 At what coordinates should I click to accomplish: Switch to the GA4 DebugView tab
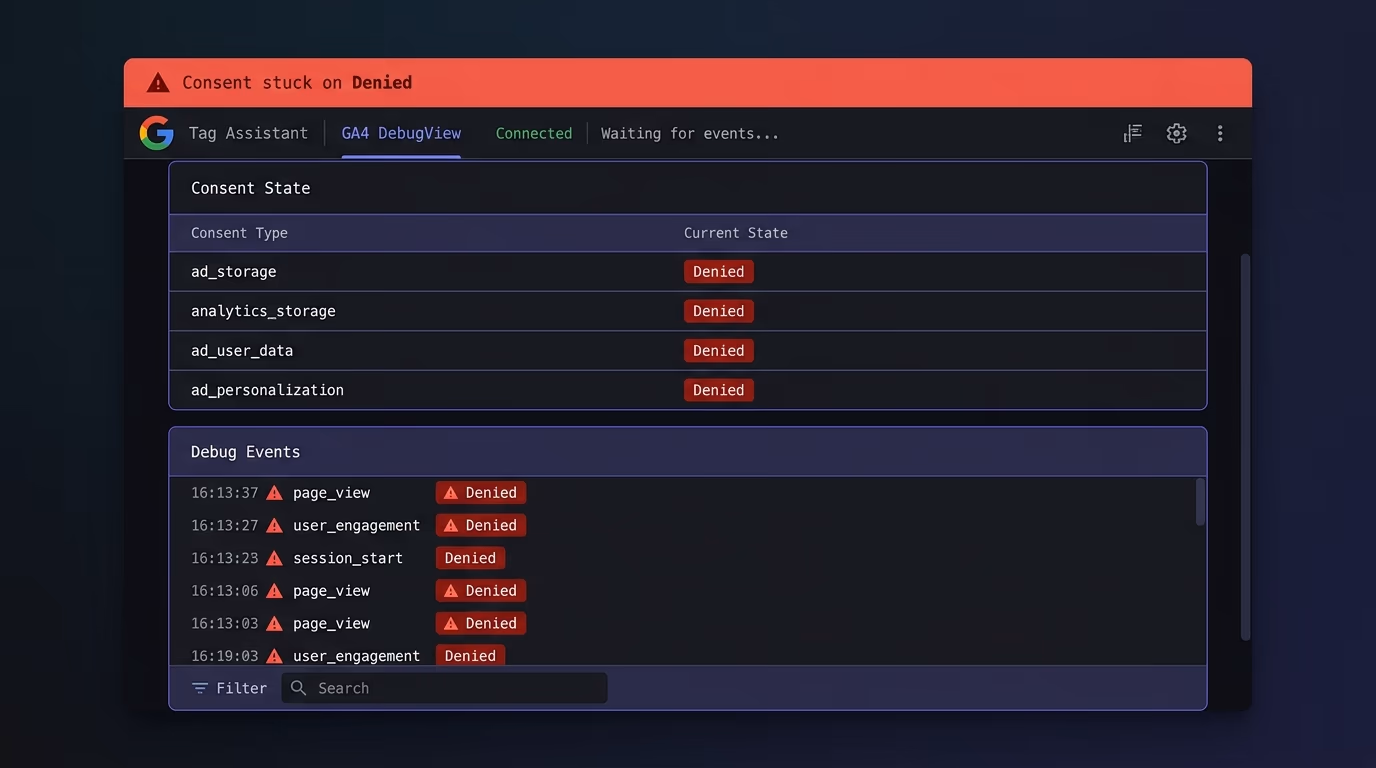(401, 133)
